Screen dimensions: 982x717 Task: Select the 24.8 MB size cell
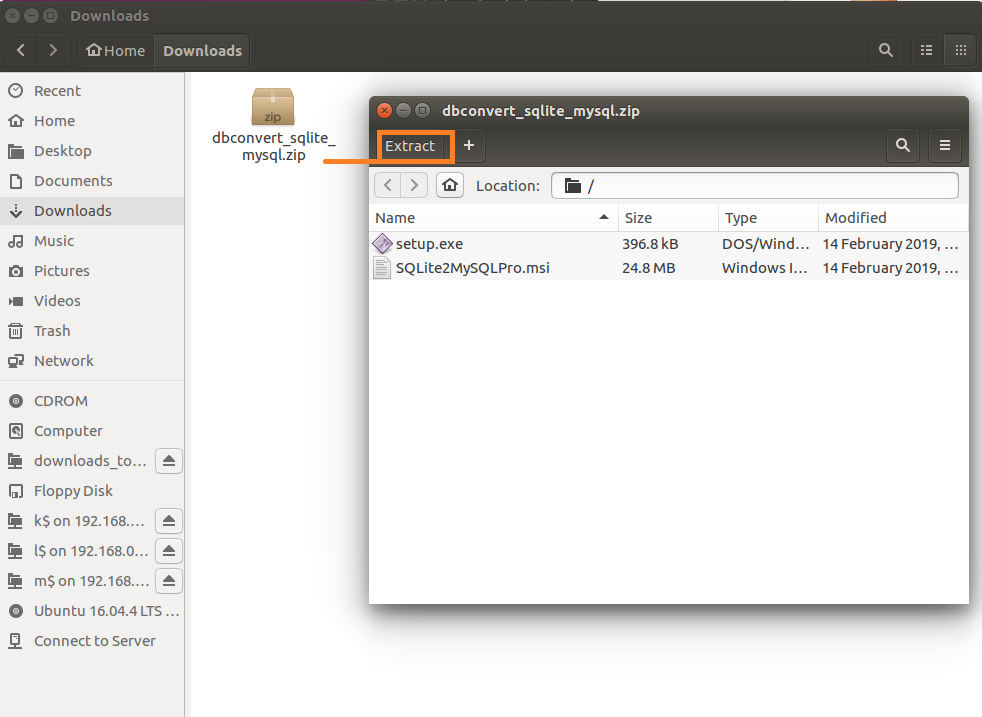pyautogui.click(x=649, y=268)
